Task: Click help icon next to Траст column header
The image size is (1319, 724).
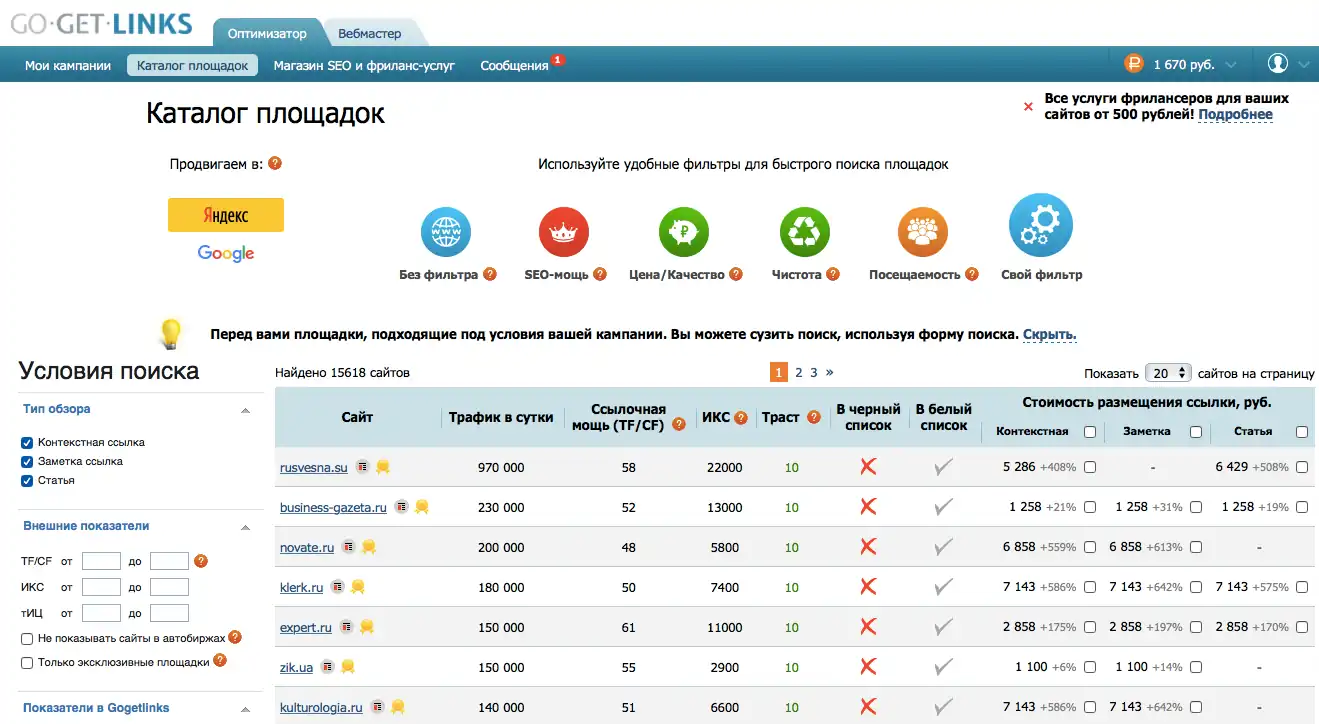Action: [x=814, y=418]
